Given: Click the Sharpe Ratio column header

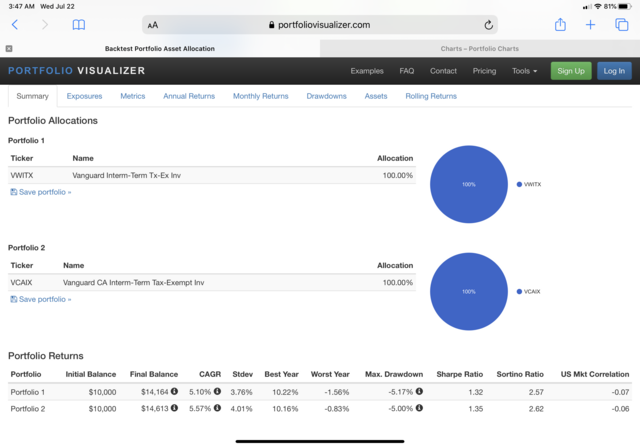Looking at the screenshot, I should pos(460,374).
